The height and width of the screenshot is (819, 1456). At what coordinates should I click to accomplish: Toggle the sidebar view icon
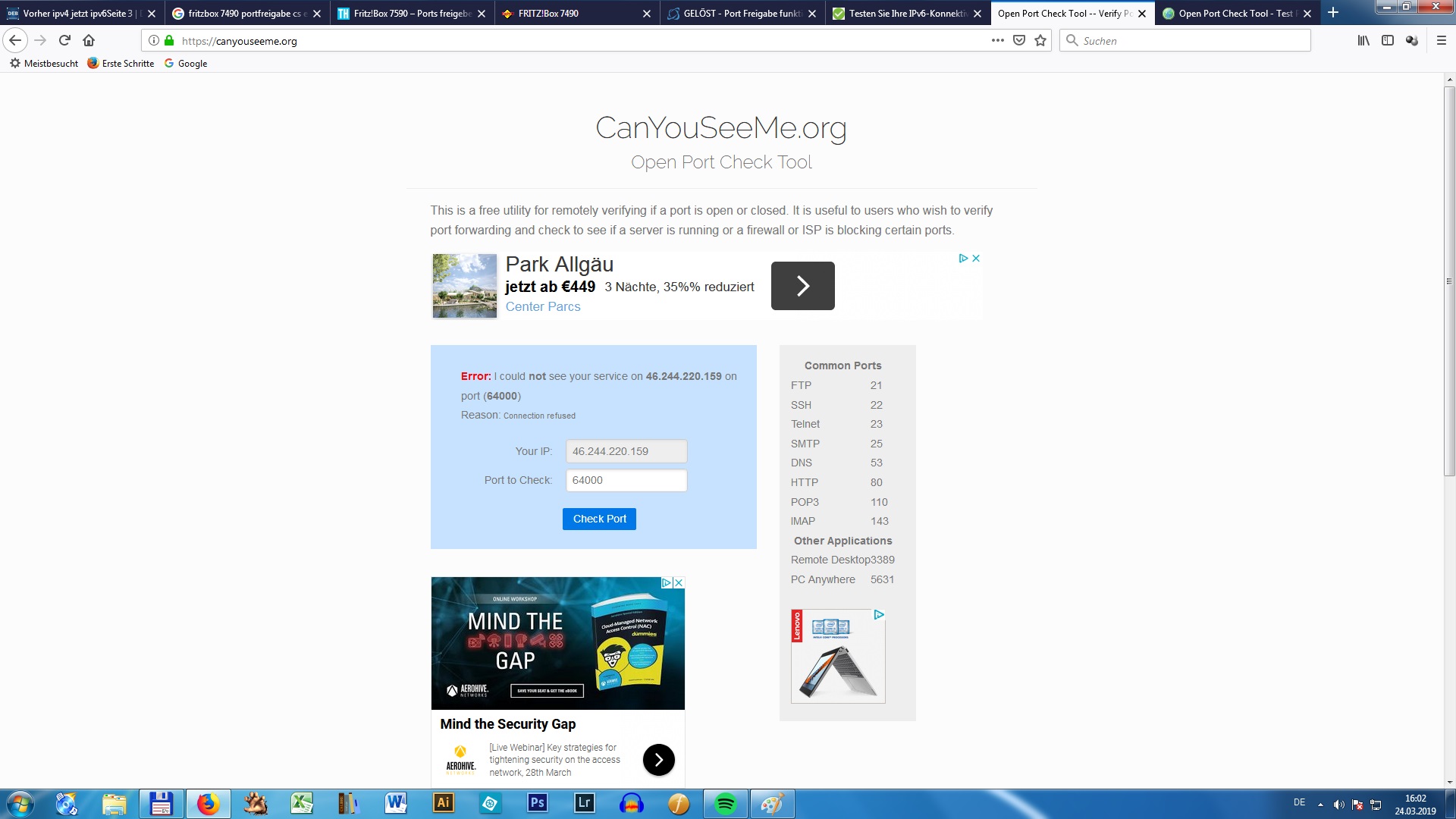point(1388,40)
